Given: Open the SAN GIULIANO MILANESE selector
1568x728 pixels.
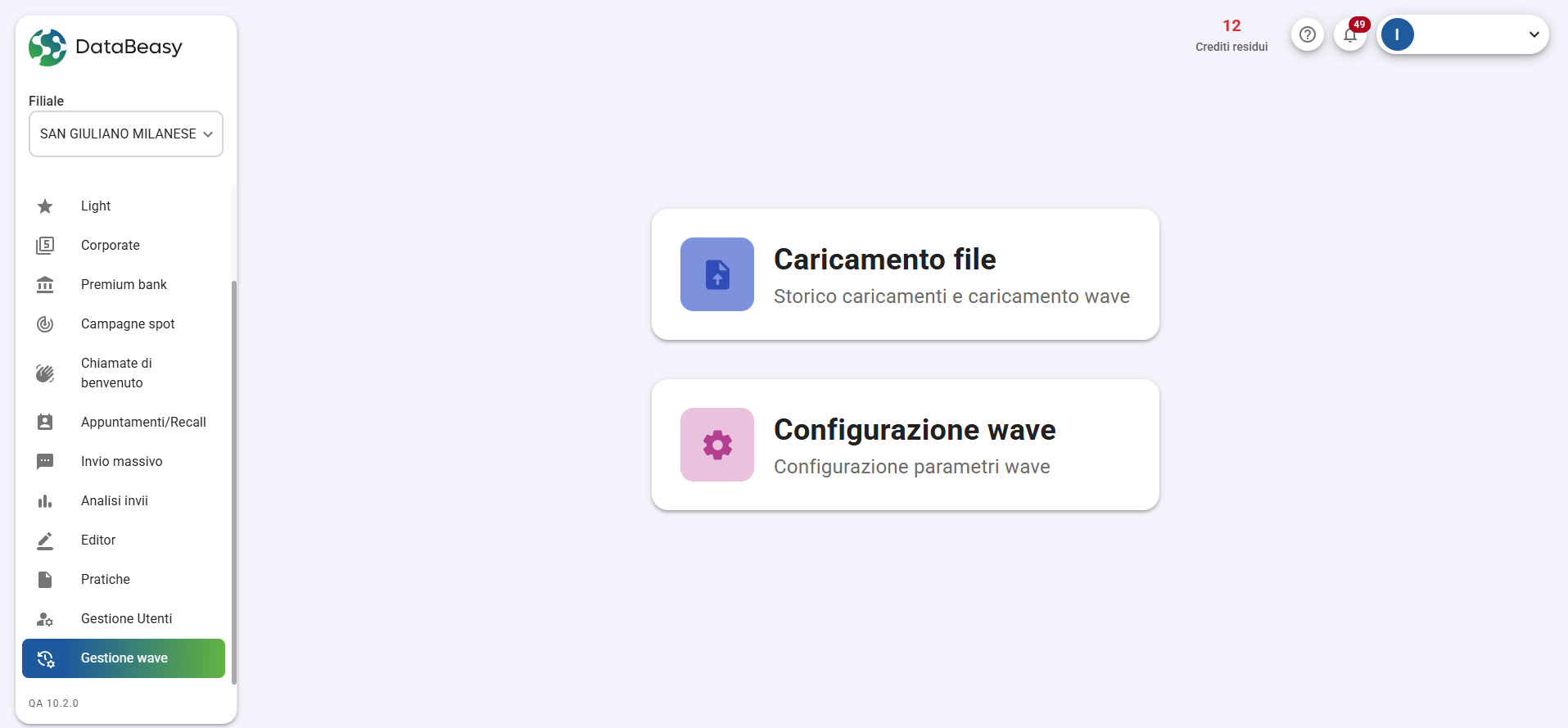Looking at the screenshot, I should (125, 133).
